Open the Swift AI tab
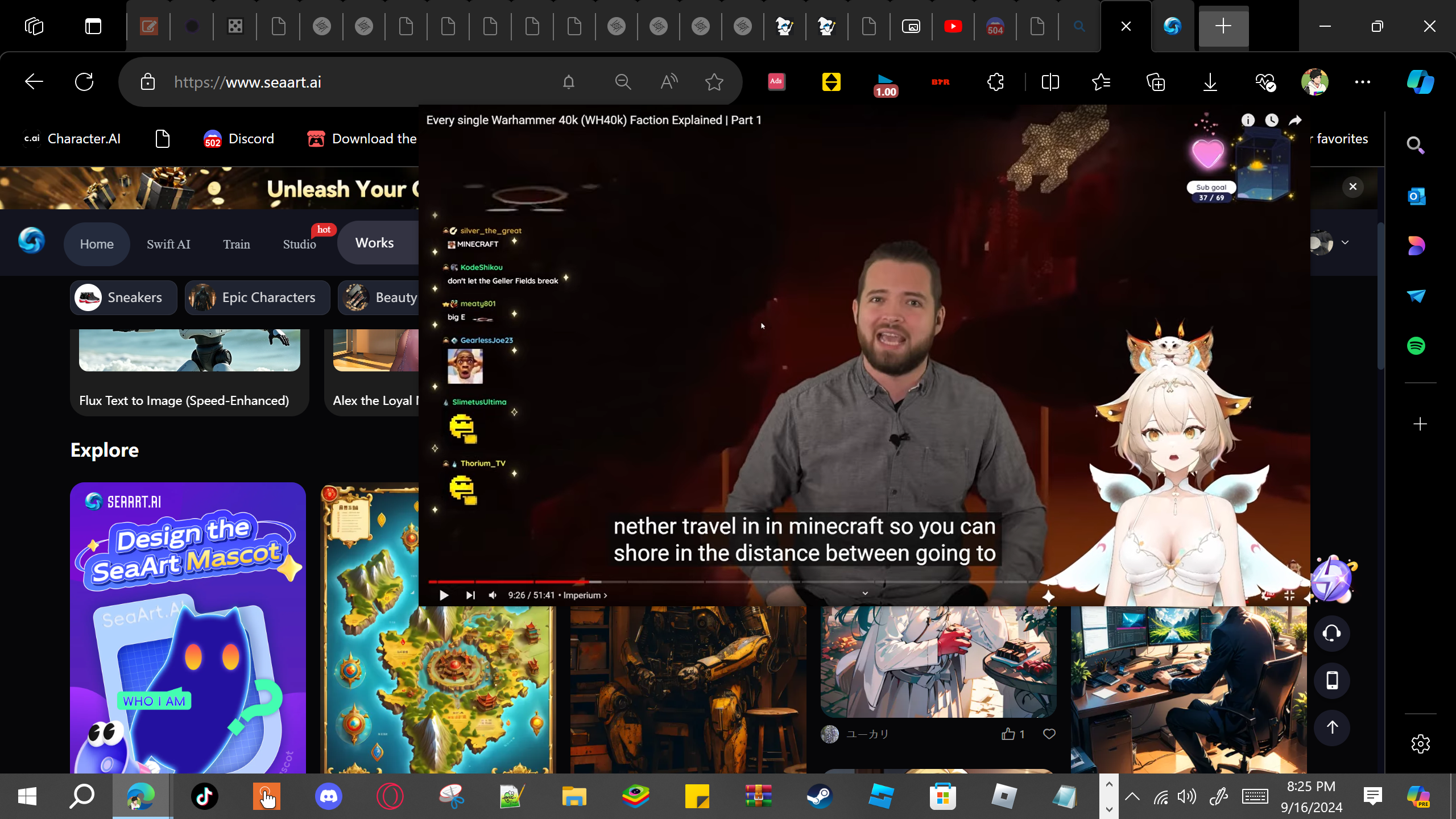The height and width of the screenshot is (819, 1456). click(168, 244)
